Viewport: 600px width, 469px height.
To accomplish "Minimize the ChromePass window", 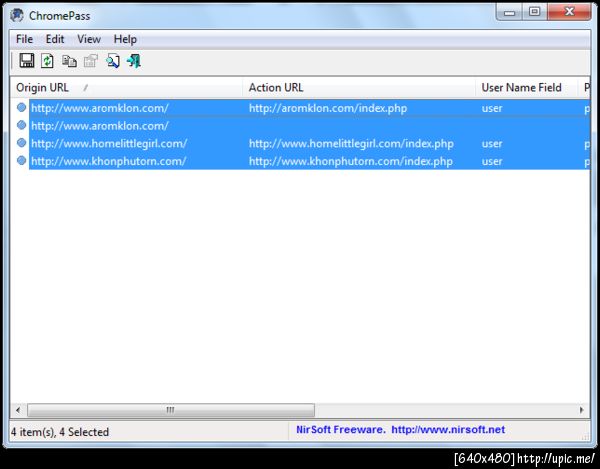I will (x=509, y=12).
